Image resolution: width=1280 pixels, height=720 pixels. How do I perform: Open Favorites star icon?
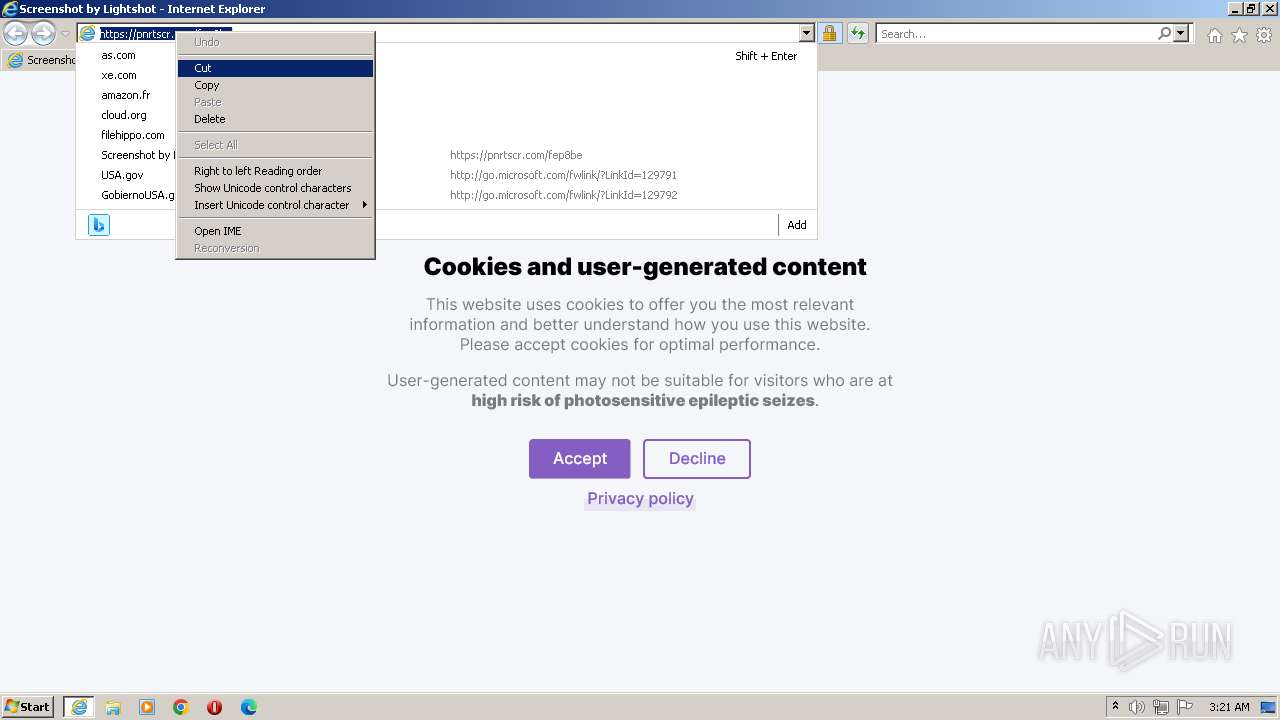(1239, 35)
